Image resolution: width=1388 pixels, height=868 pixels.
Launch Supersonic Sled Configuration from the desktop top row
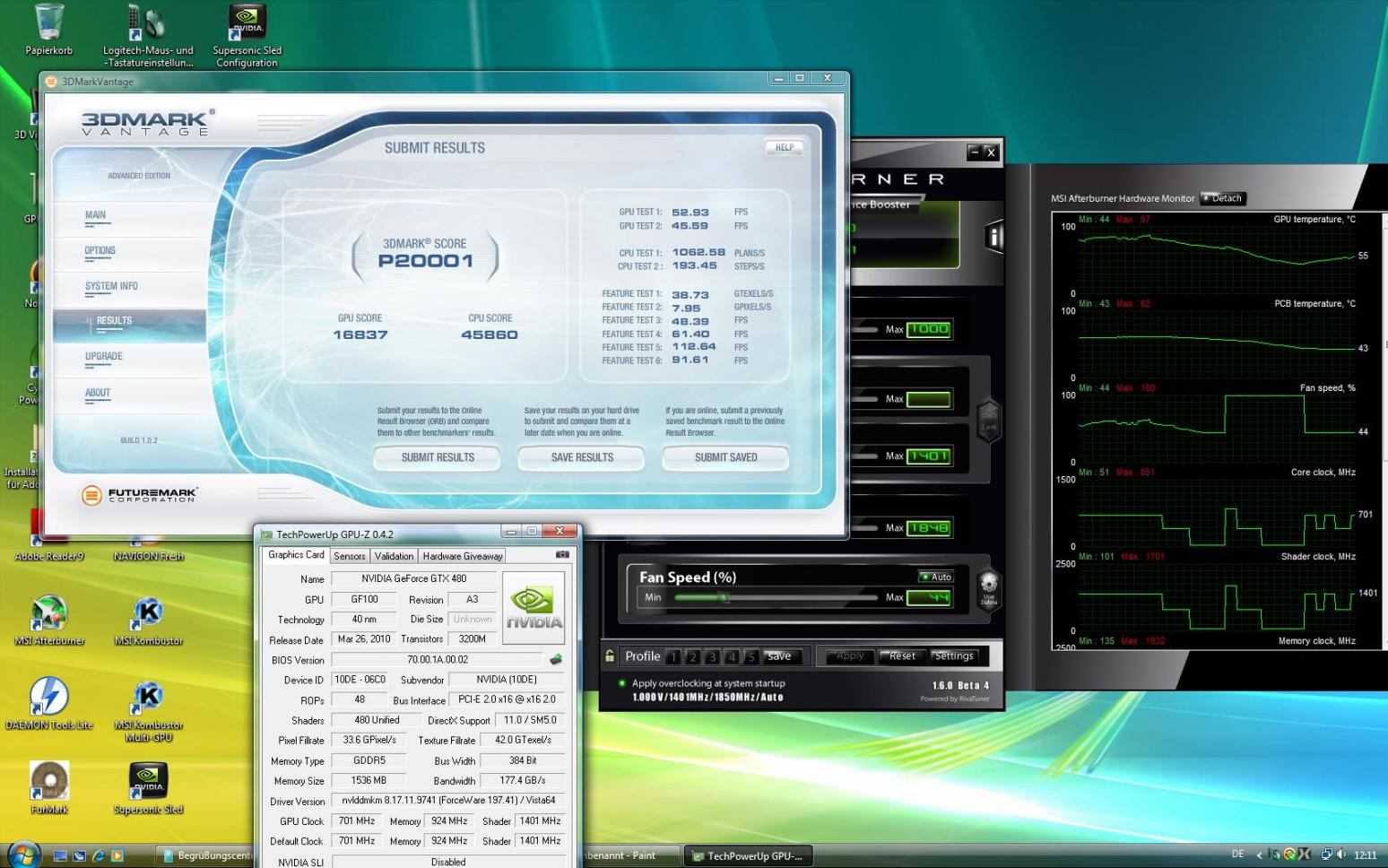(247, 35)
